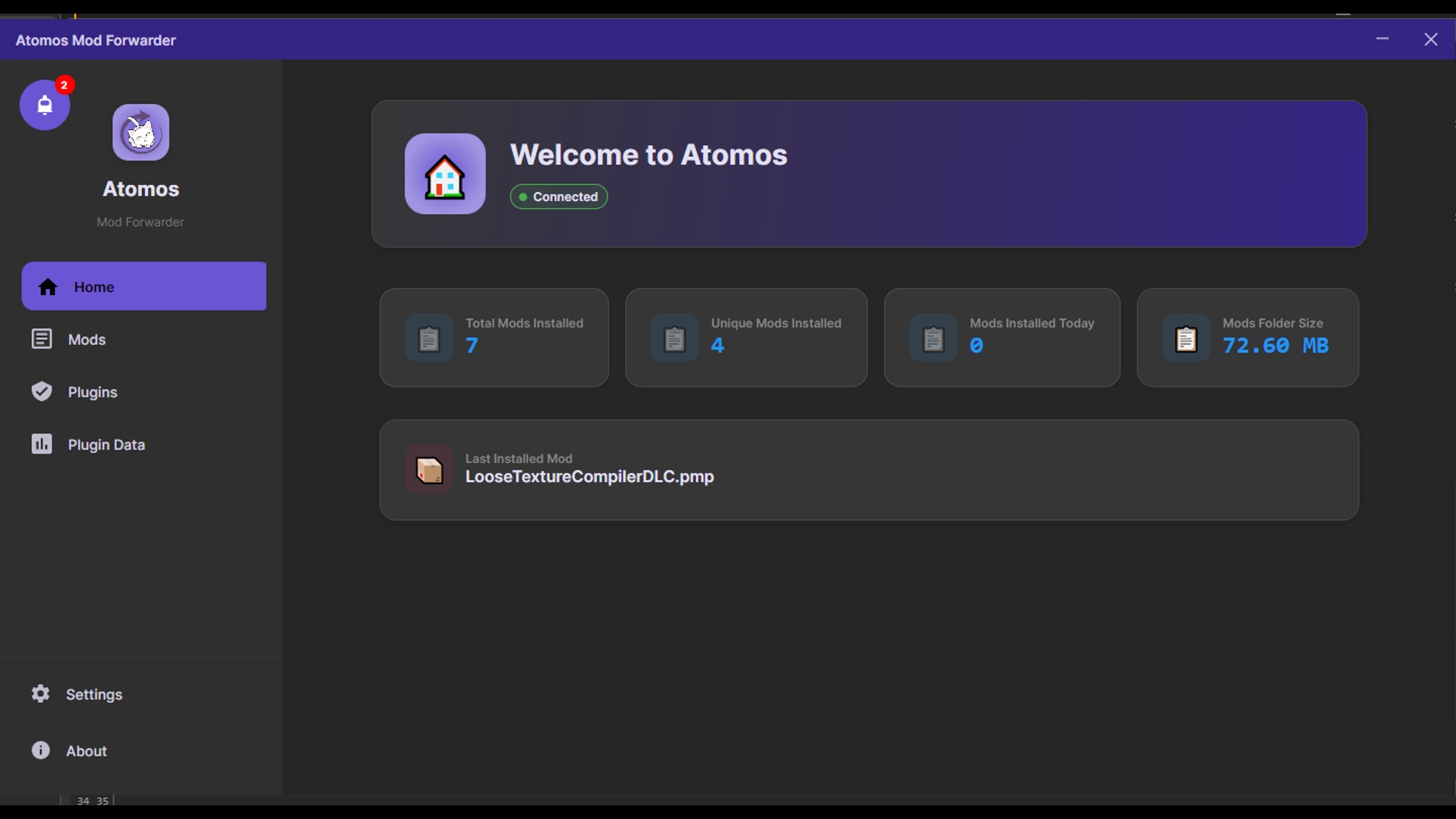Open the Mods page
The height and width of the screenshot is (819, 1456).
click(144, 339)
